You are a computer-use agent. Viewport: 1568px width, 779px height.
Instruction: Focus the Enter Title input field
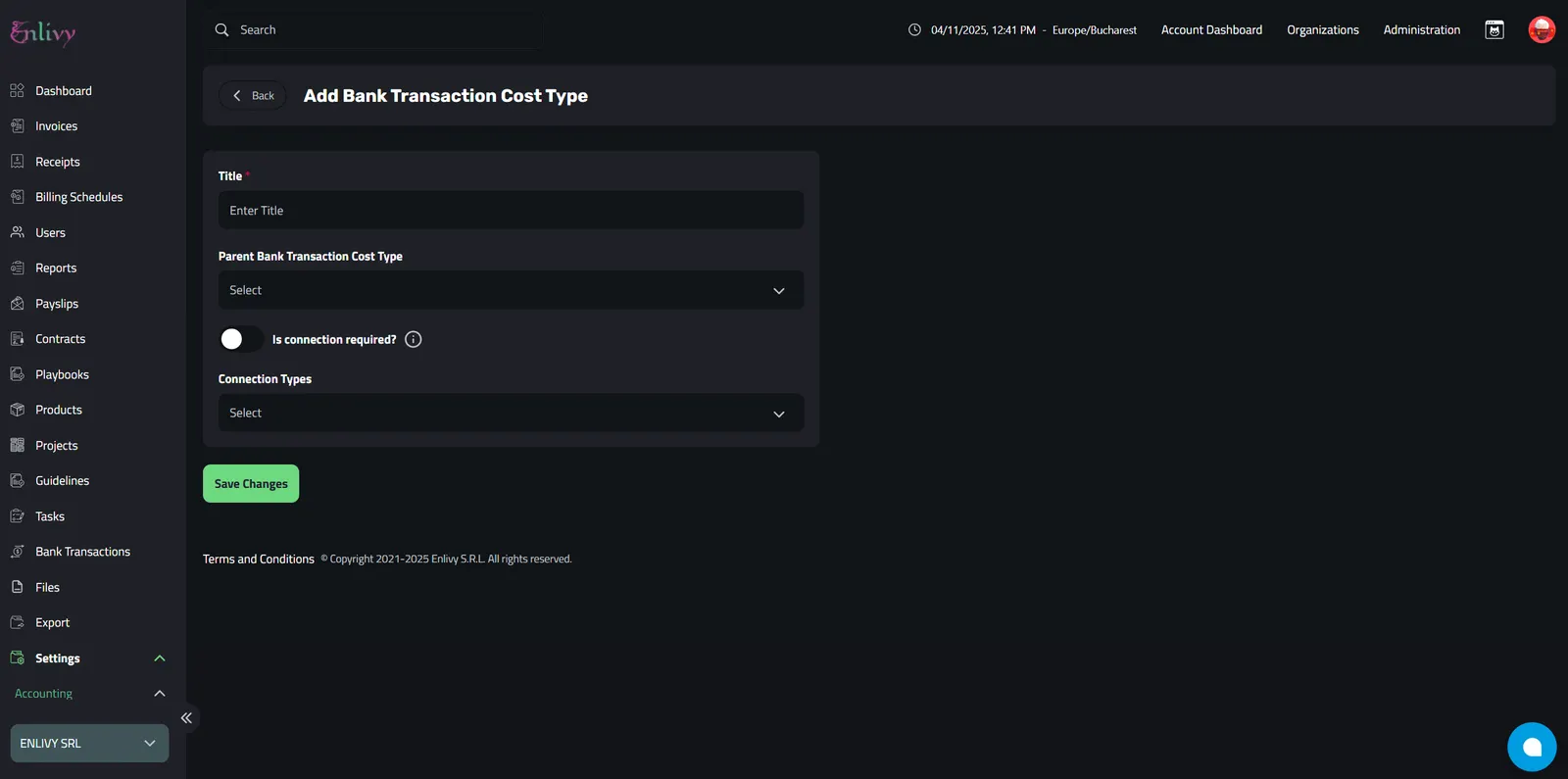tap(511, 210)
